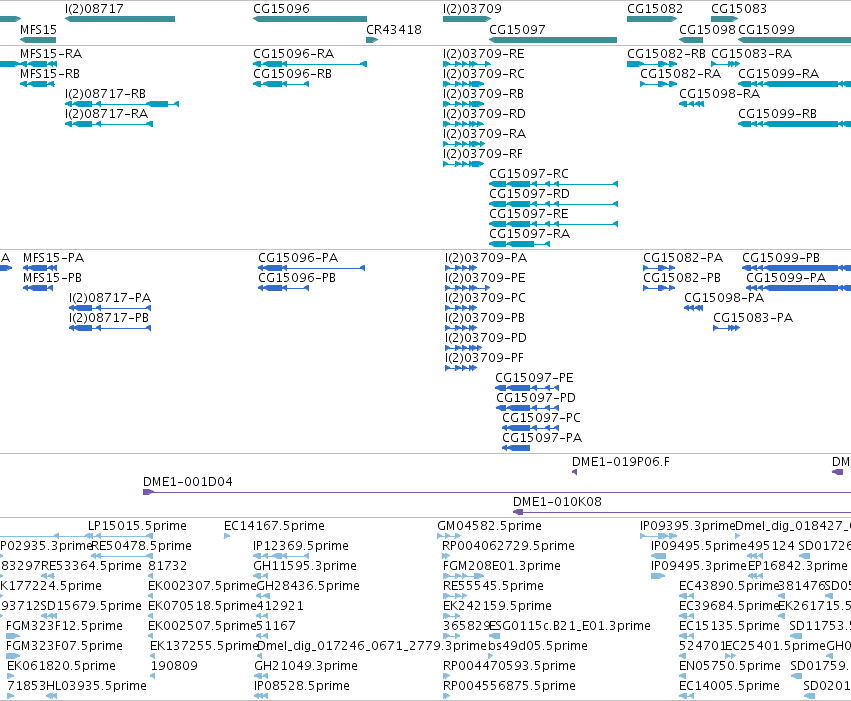Click the CG15097-RD transcript label
The width and height of the screenshot is (851, 701).
[x=529, y=194]
